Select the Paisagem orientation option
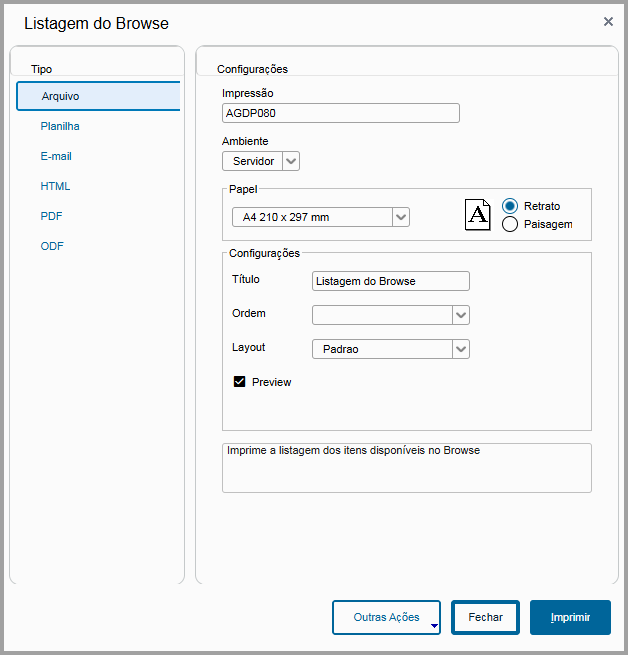Screen dimensions: 628x655 510,224
